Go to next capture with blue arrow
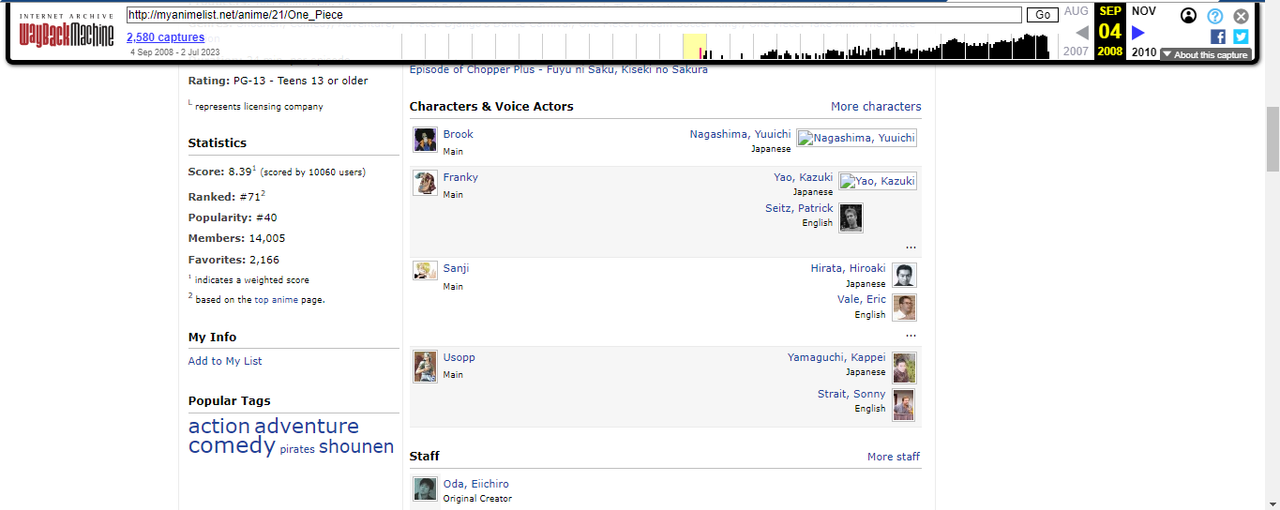The height and width of the screenshot is (510, 1280). click(1138, 33)
